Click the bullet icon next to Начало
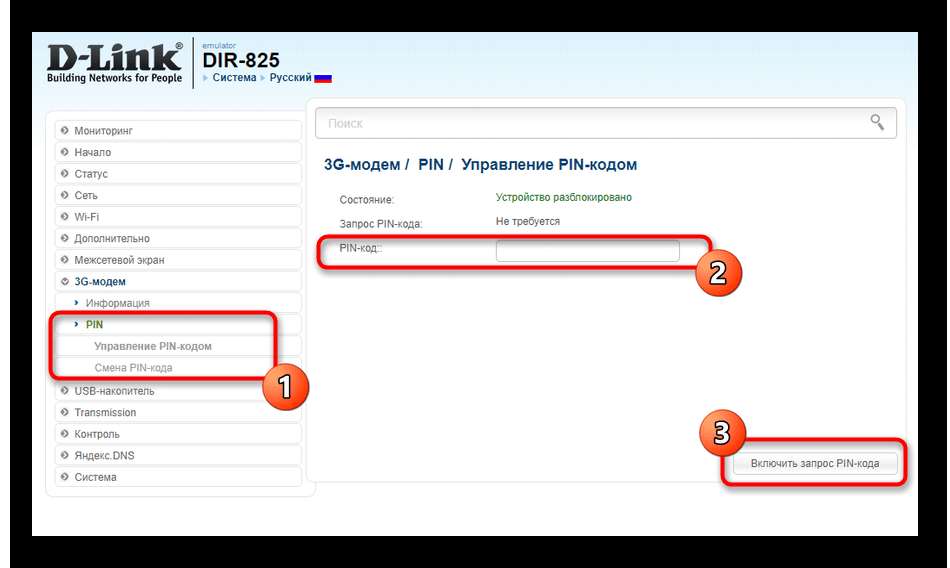950x568 pixels. pos(65,152)
